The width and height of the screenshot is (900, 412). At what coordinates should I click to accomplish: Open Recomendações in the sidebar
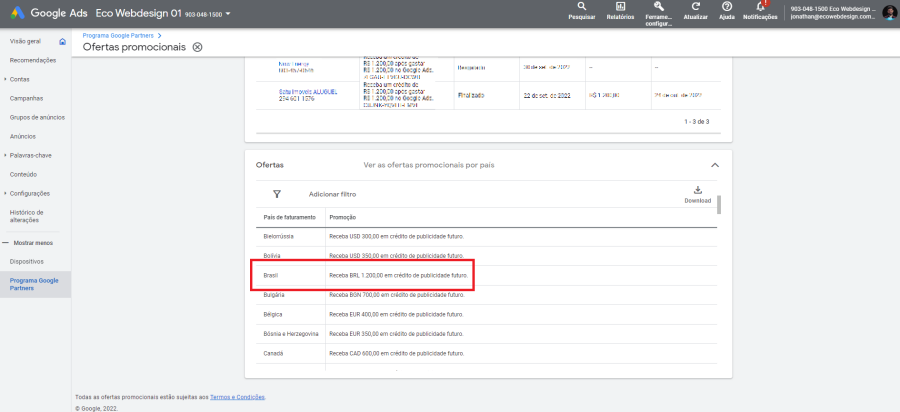coord(33,60)
